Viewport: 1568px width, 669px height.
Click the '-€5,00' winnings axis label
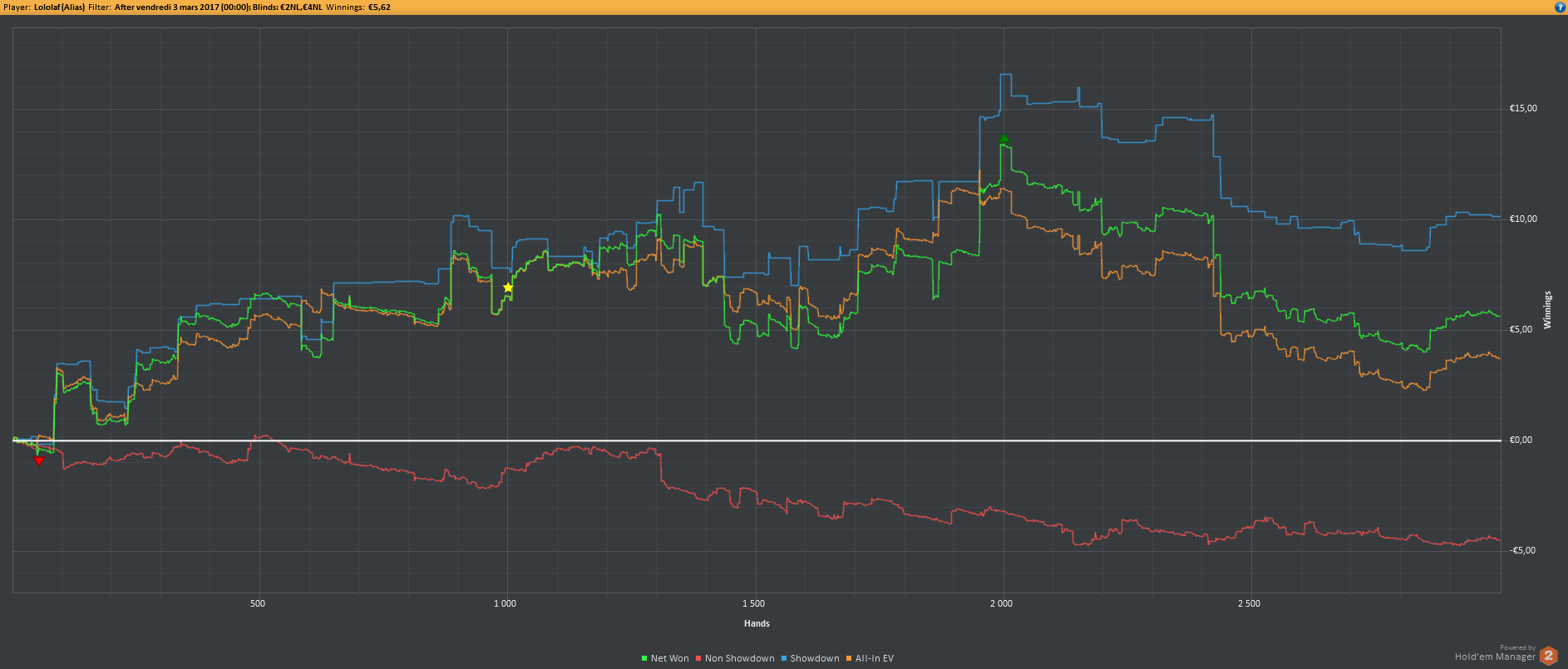coord(1522,551)
